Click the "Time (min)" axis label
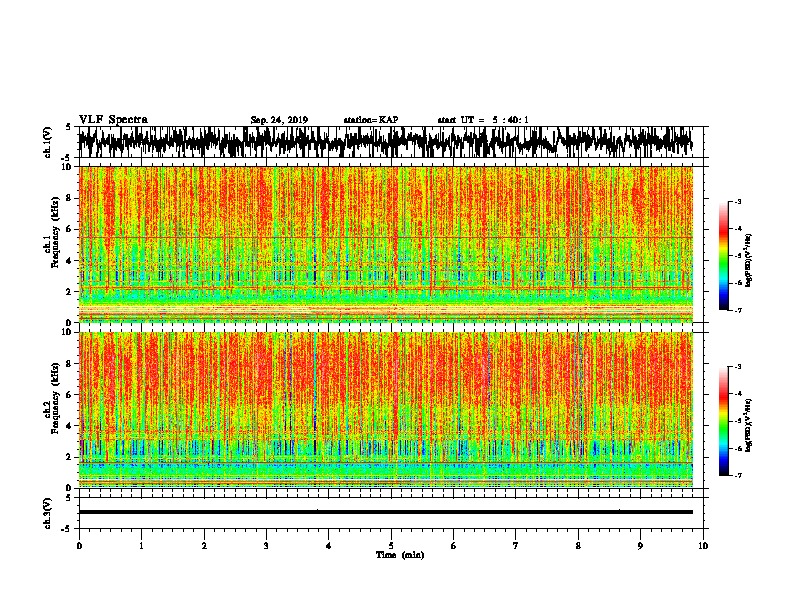Screen dimensions: 792x612 [400, 555]
